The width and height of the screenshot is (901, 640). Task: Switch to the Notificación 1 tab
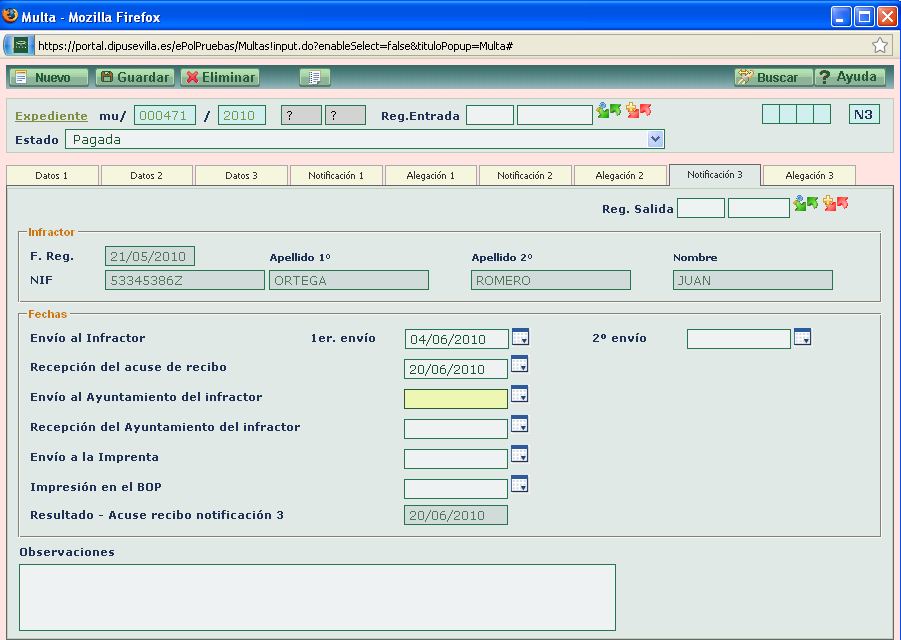click(334, 174)
